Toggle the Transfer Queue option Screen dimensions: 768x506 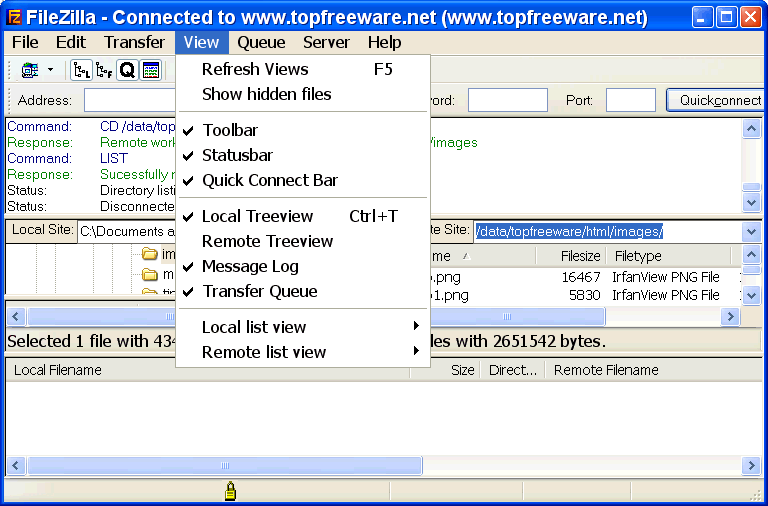(303, 291)
